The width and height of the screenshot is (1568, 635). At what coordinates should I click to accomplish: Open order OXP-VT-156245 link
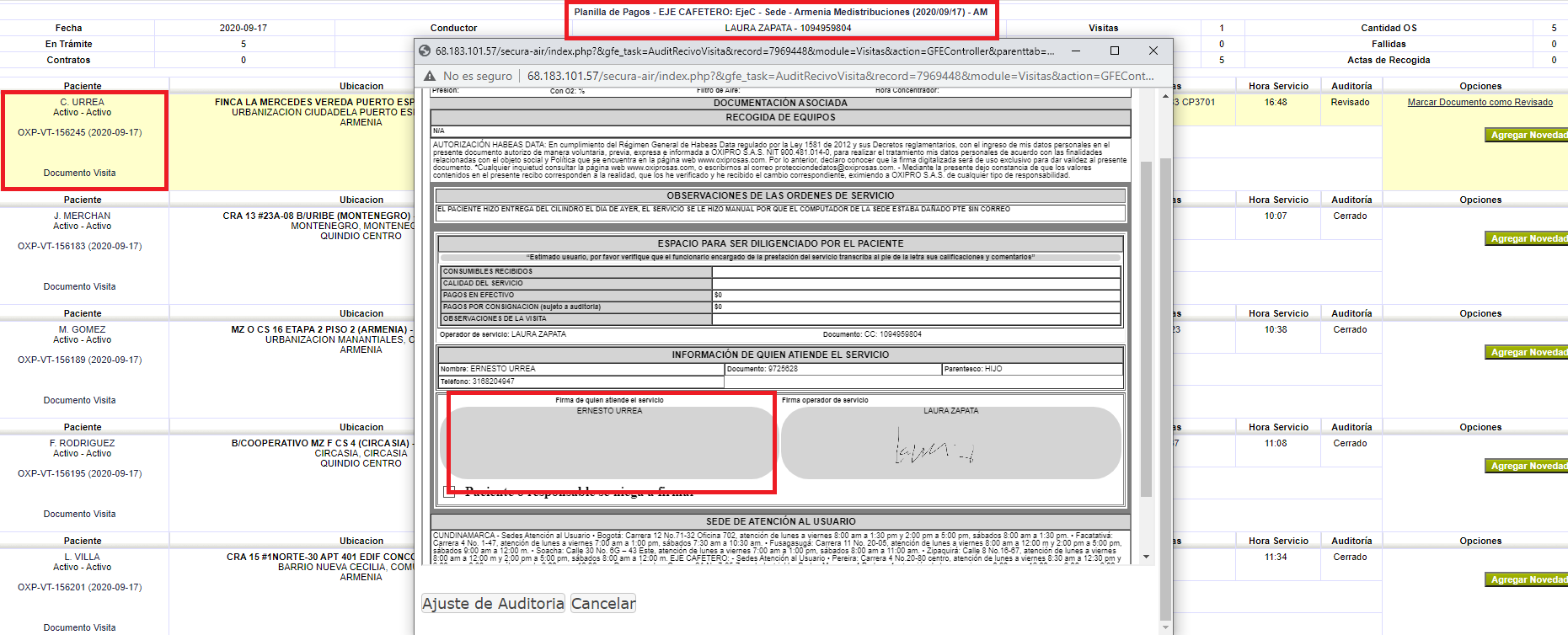tap(80, 132)
